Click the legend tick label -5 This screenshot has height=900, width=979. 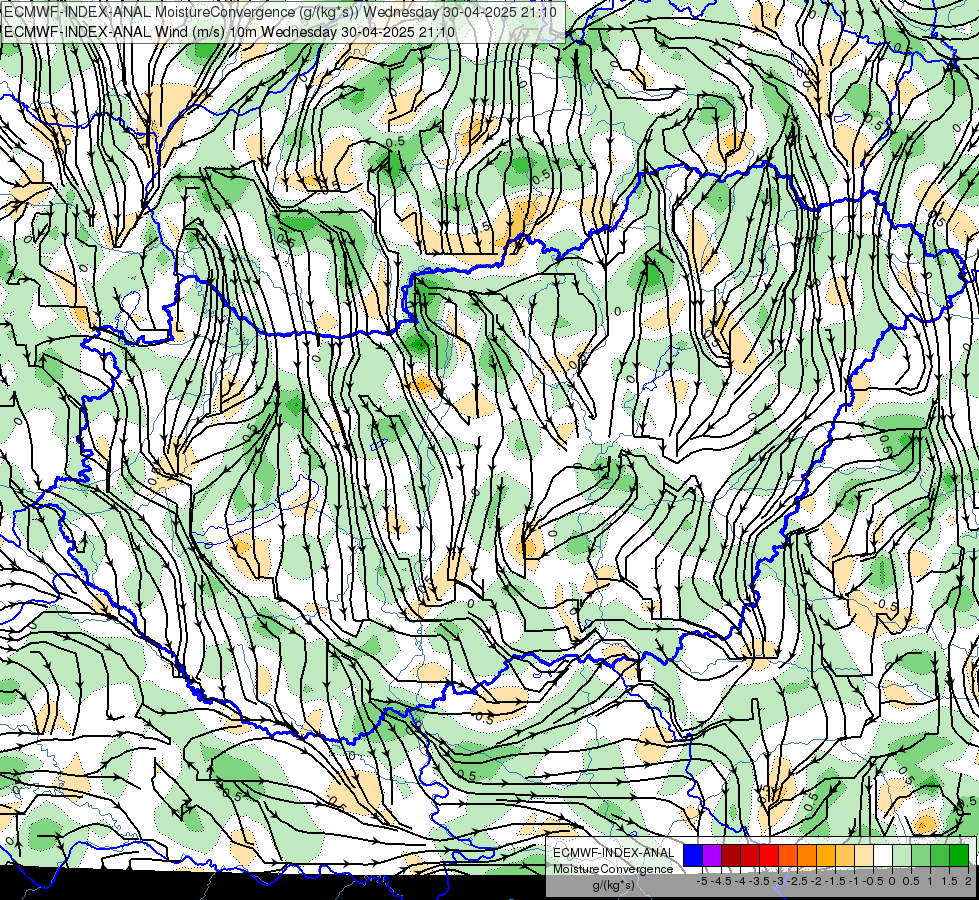702,881
